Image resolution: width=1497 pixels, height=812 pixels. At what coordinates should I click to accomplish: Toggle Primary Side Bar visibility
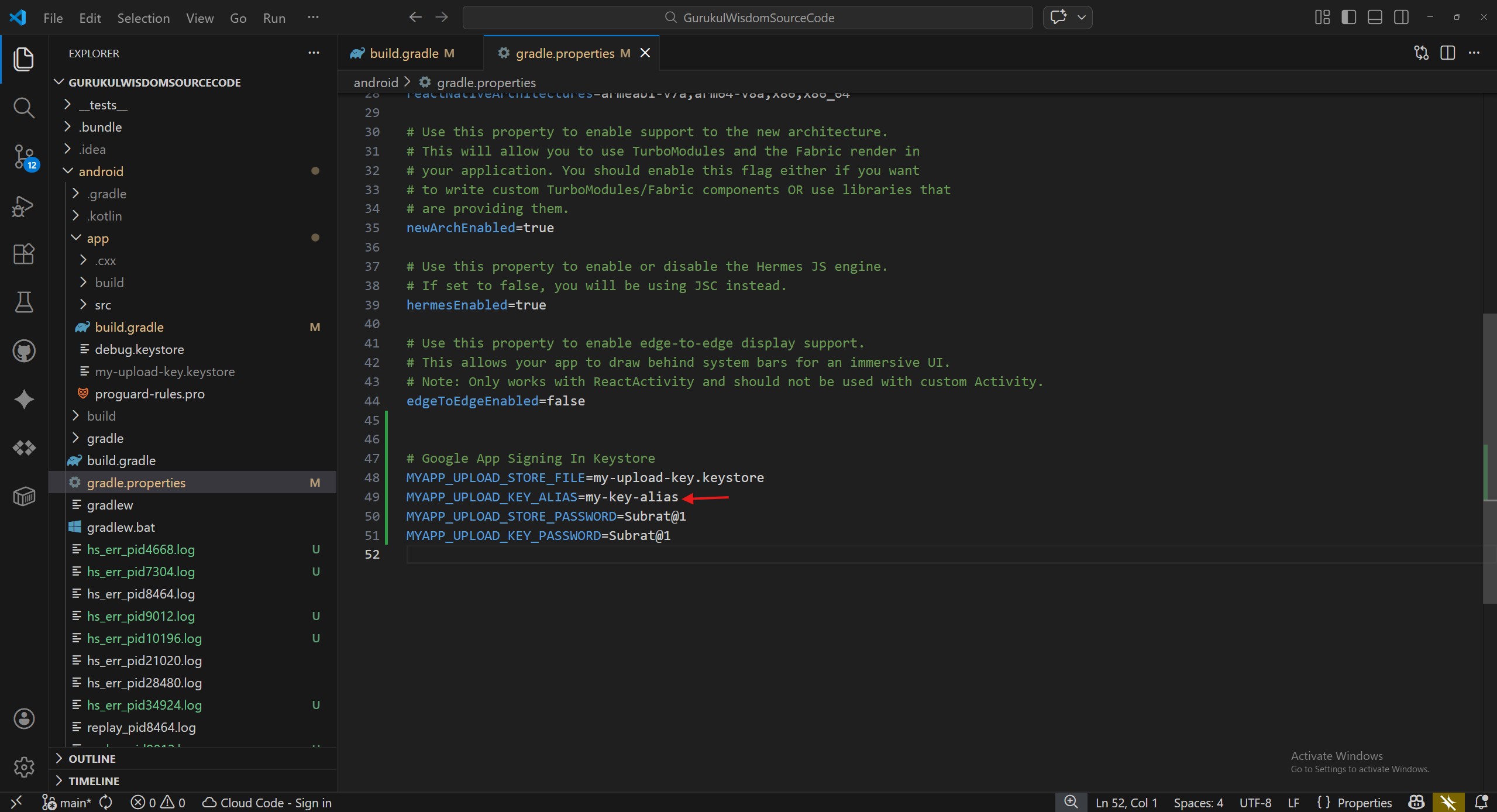click(x=1348, y=18)
